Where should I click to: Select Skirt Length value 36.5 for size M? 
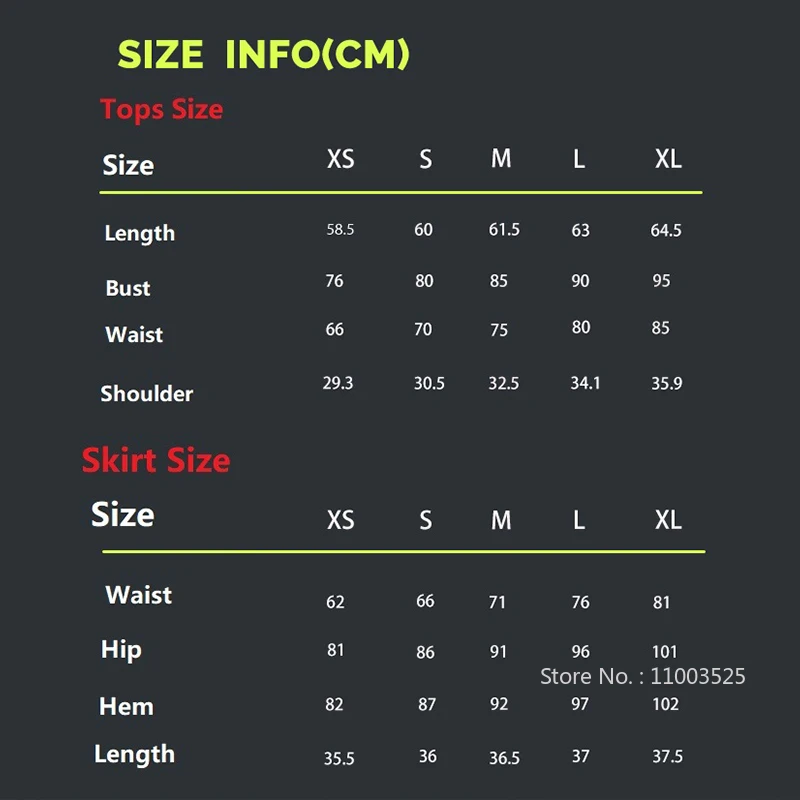(x=504, y=758)
